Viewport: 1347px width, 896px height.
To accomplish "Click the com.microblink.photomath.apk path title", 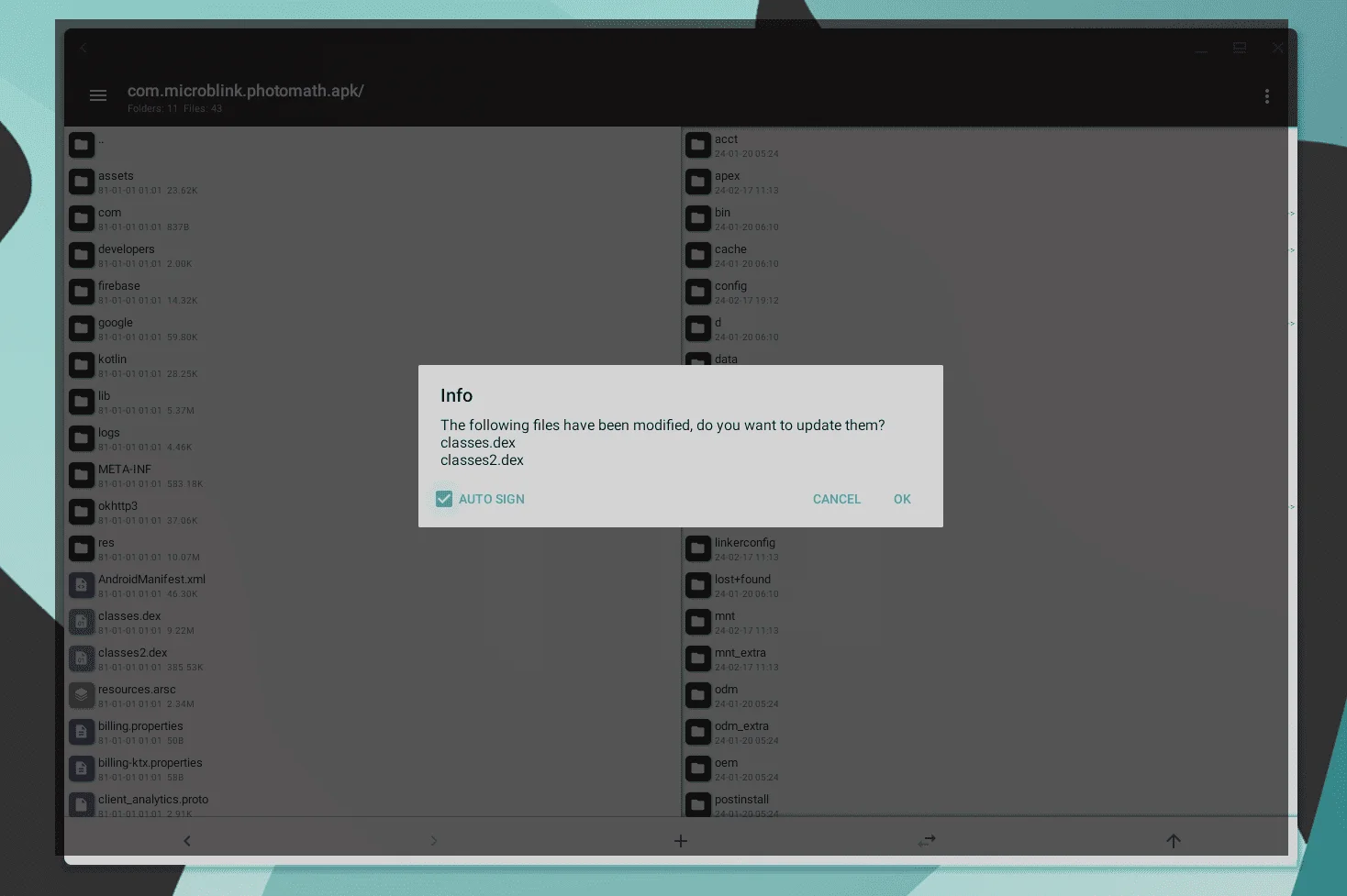I will [245, 91].
